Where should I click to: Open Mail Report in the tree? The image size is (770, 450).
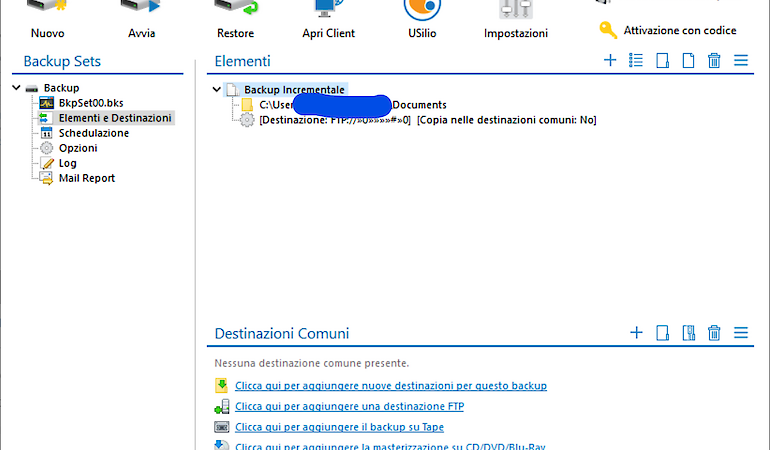click(86, 178)
